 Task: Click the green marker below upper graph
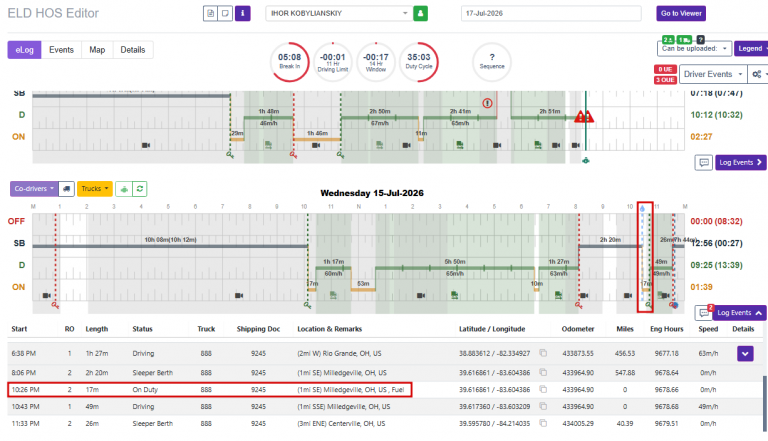pyautogui.click(x=585, y=160)
